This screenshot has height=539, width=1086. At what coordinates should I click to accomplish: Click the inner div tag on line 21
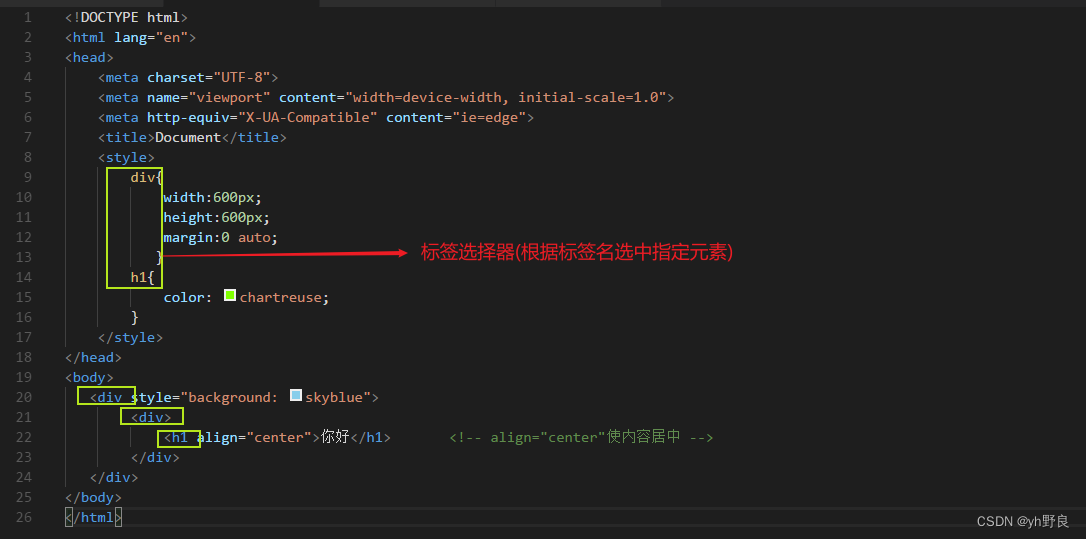click(x=151, y=417)
